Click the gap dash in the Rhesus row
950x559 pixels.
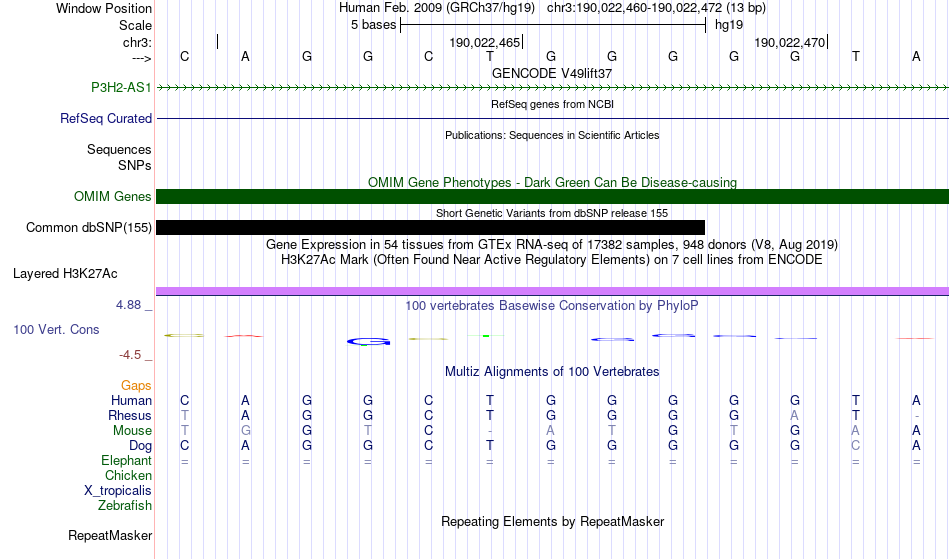pyautogui.click(x=917, y=416)
